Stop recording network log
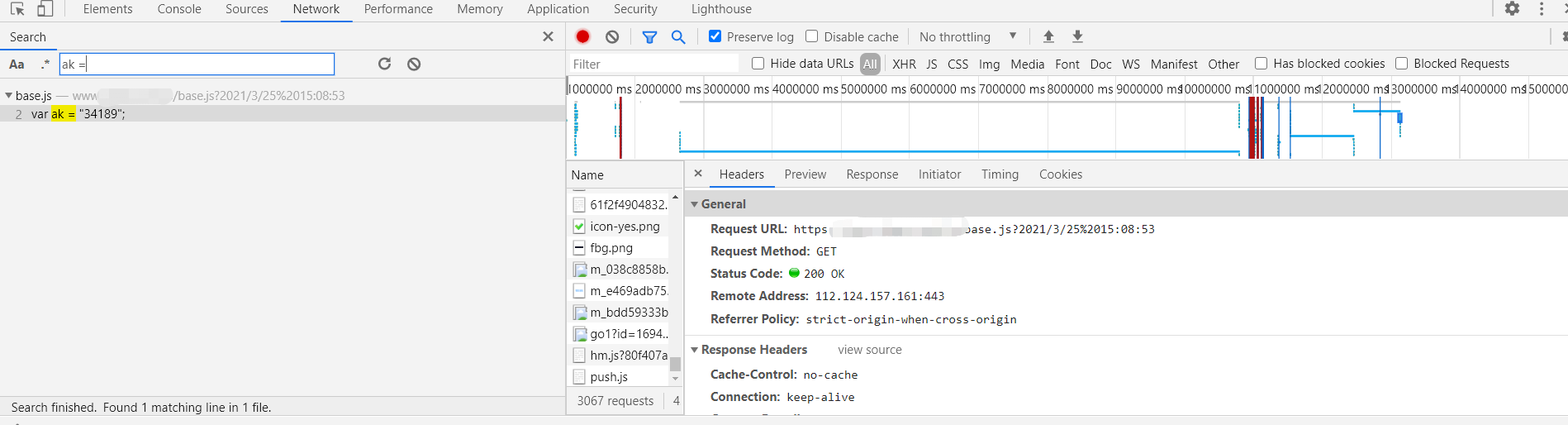 click(x=582, y=36)
